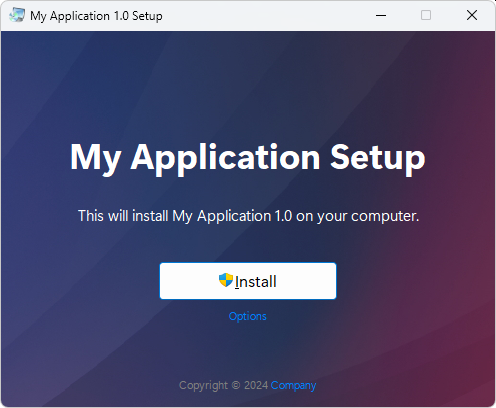
Task: Open the Options link
Action: click(x=248, y=316)
